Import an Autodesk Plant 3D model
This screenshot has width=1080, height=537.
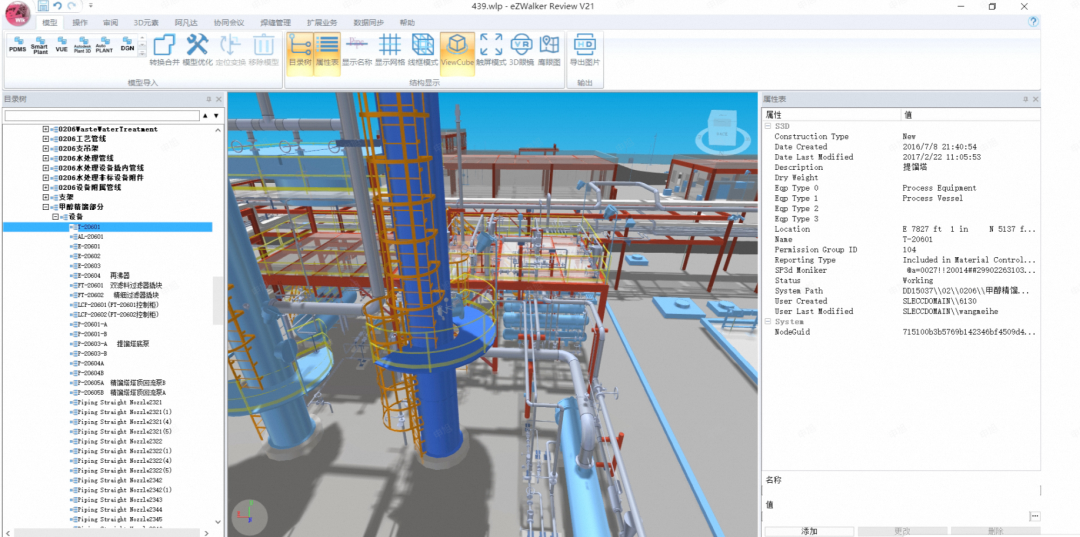click(x=83, y=45)
